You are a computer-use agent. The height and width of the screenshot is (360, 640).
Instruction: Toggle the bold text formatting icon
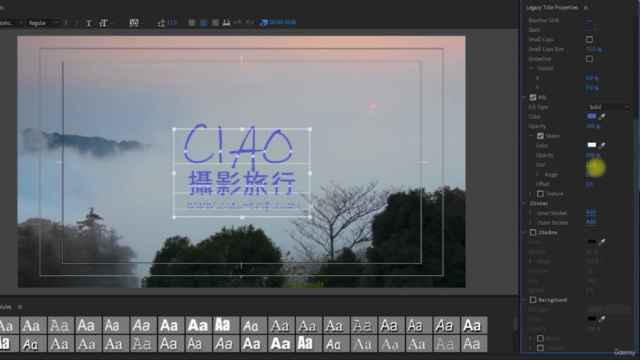(x=66, y=23)
